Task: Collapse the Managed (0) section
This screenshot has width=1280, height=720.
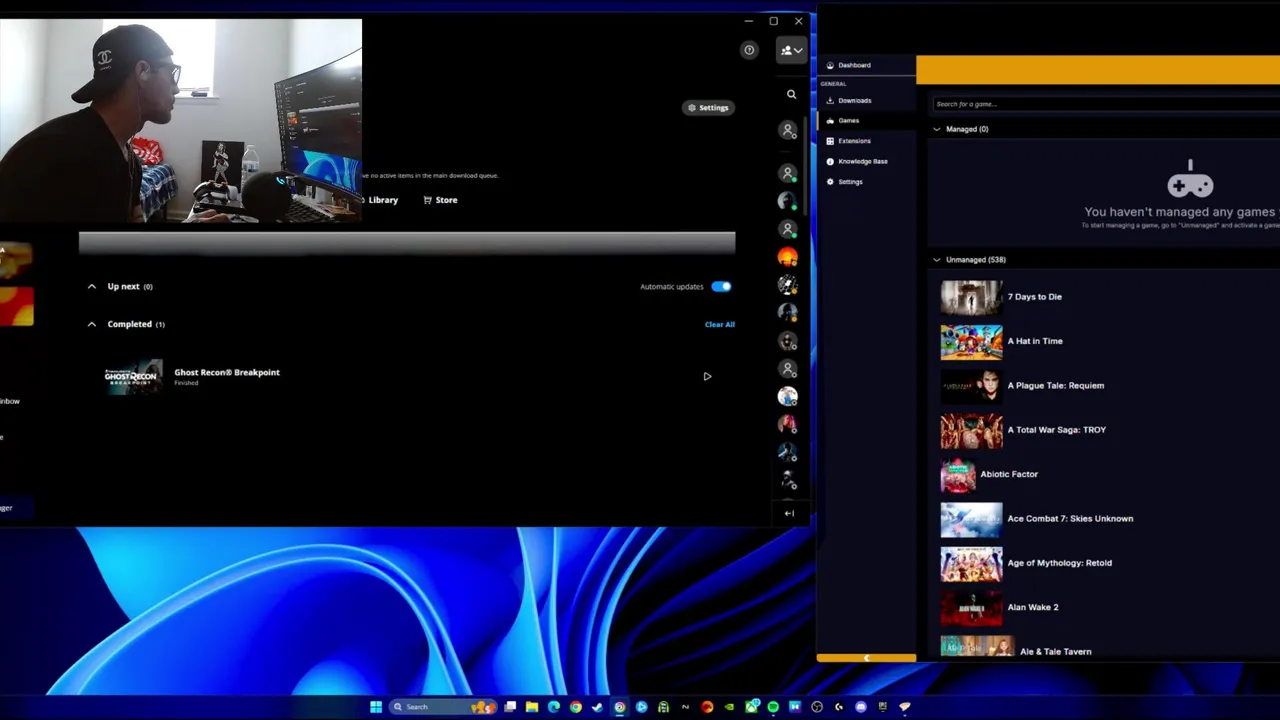Action: (937, 129)
